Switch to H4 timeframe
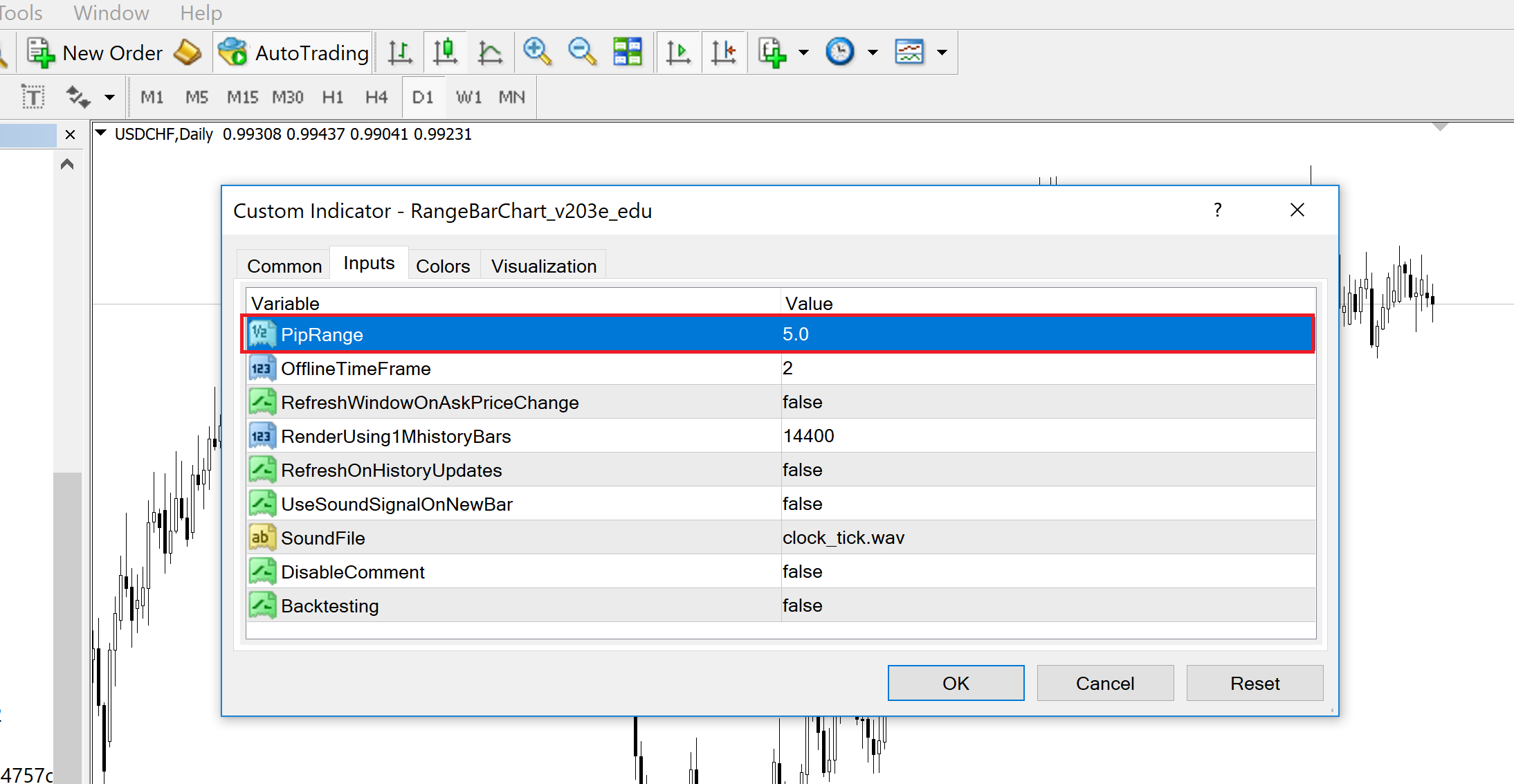 [x=376, y=98]
